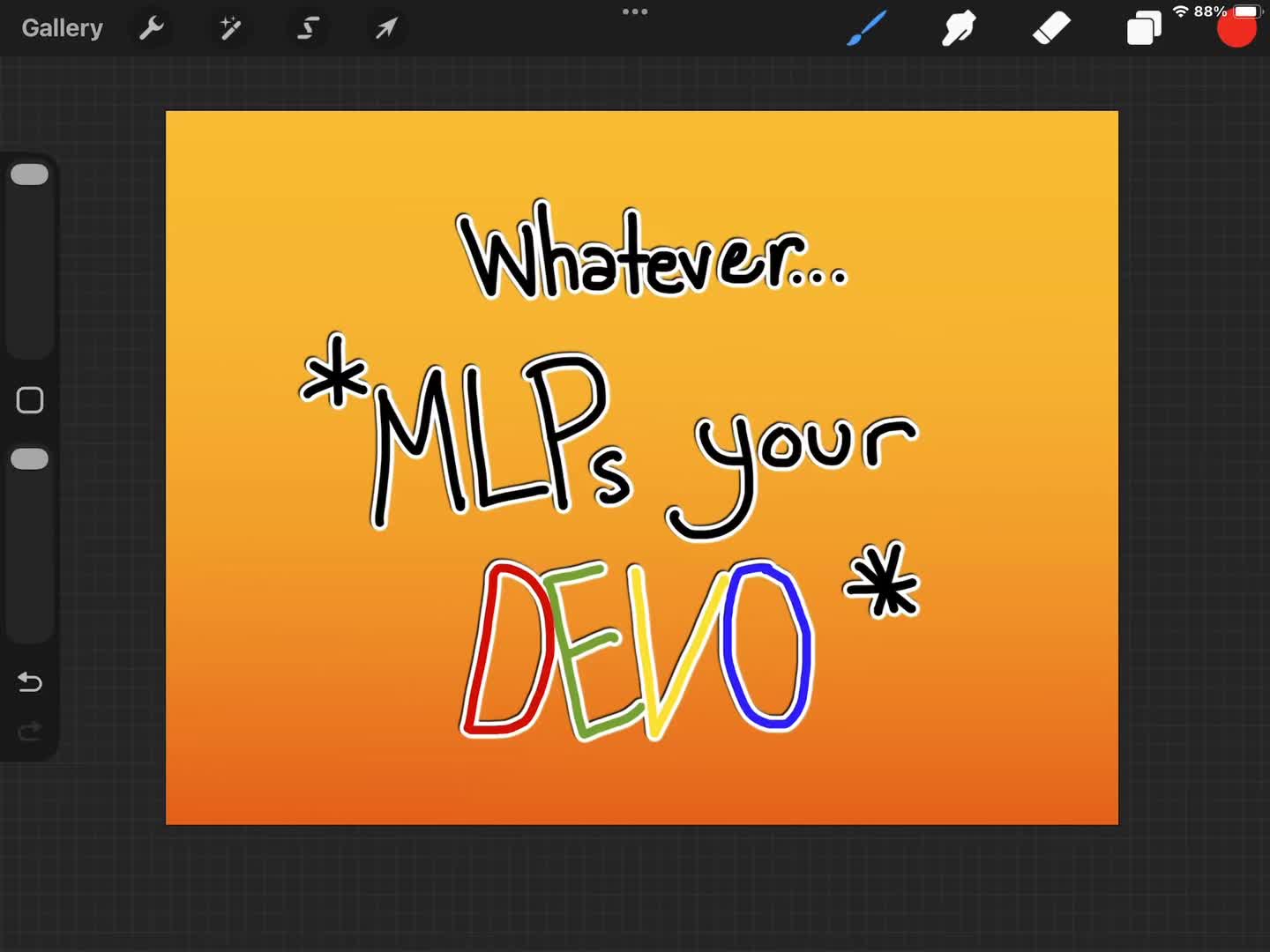Tap the blue letter O on canvas
Screen dimensions: 1270x952
click(766, 646)
